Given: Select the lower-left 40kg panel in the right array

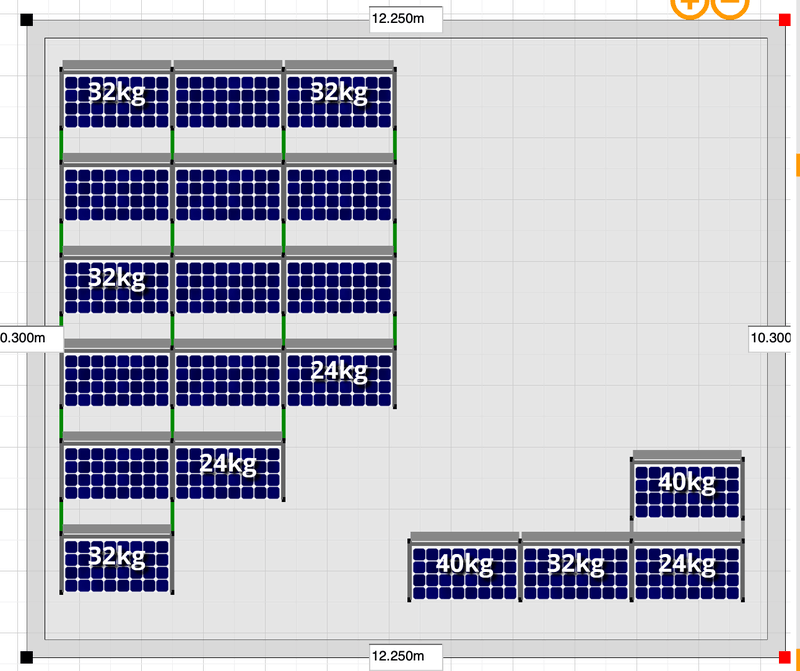Looking at the screenshot, I should point(465,573).
